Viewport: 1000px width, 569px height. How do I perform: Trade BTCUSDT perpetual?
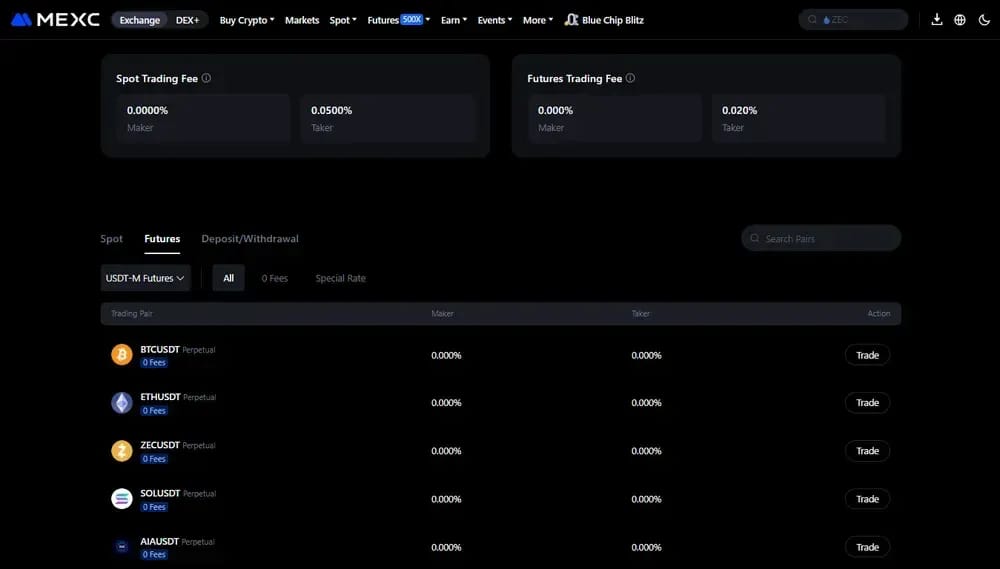click(x=867, y=355)
